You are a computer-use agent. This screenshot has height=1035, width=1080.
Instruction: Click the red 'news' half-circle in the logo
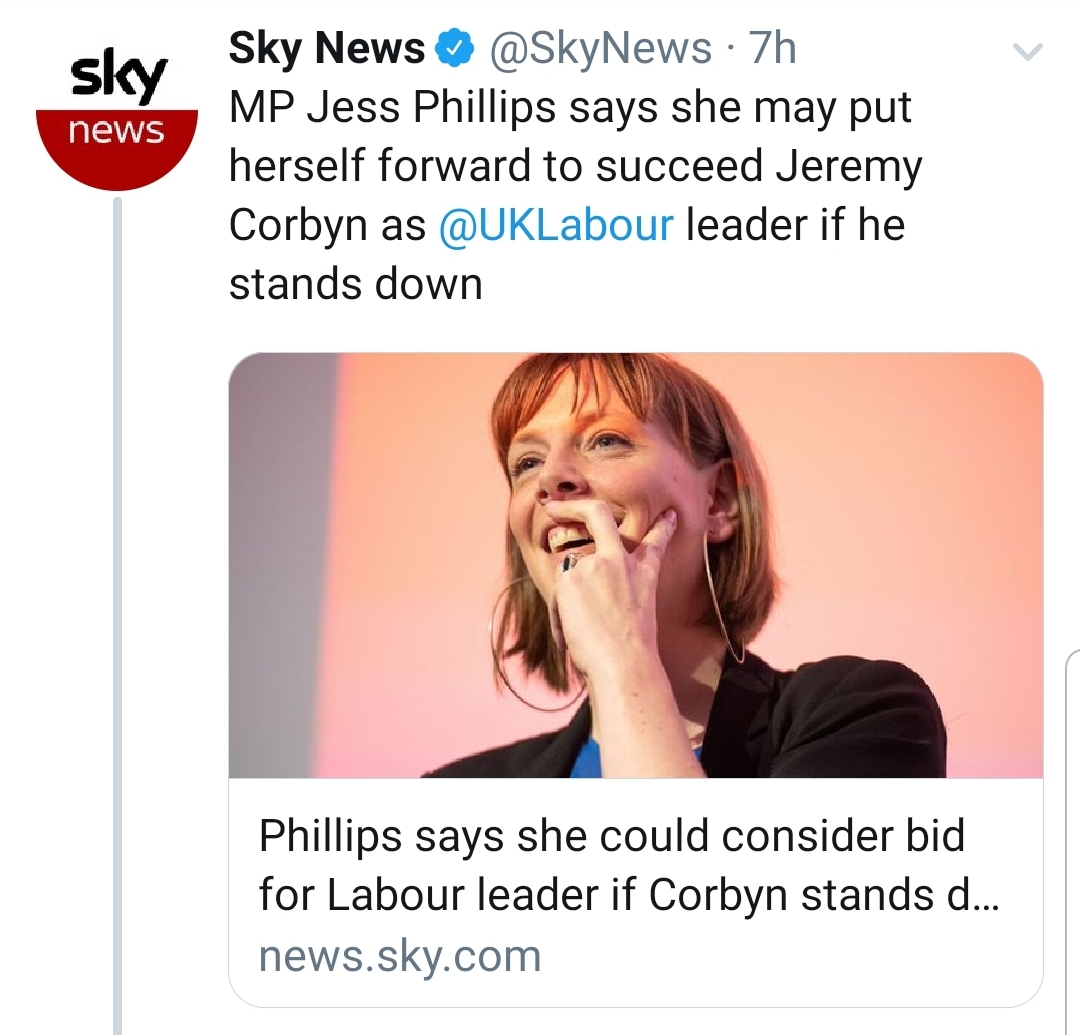coord(117,140)
